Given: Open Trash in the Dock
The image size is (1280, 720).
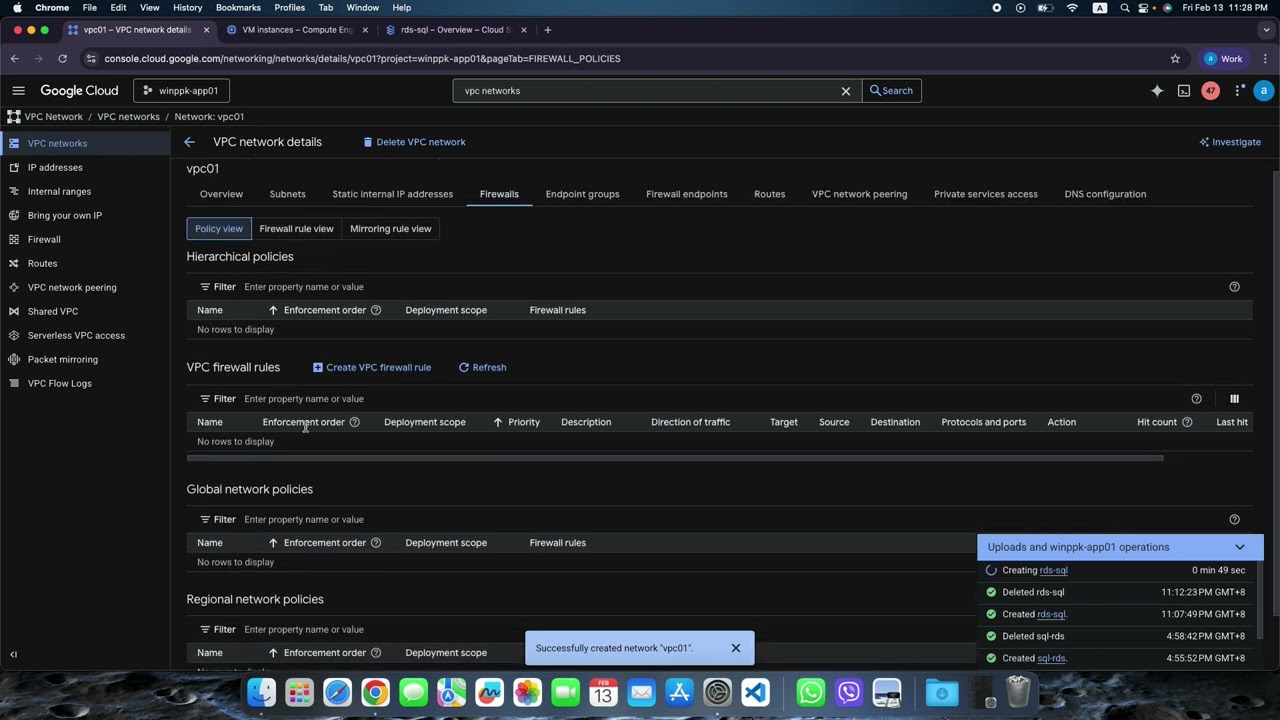Looking at the screenshot, I should click(1018, 692).
